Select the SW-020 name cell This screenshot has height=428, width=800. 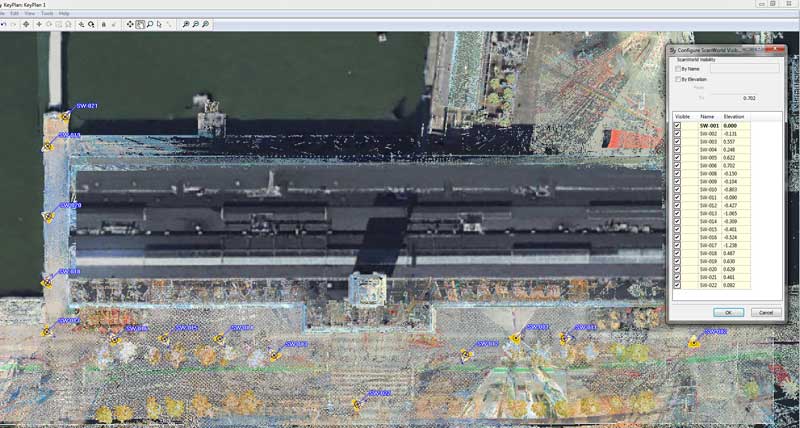click(708, 269)
